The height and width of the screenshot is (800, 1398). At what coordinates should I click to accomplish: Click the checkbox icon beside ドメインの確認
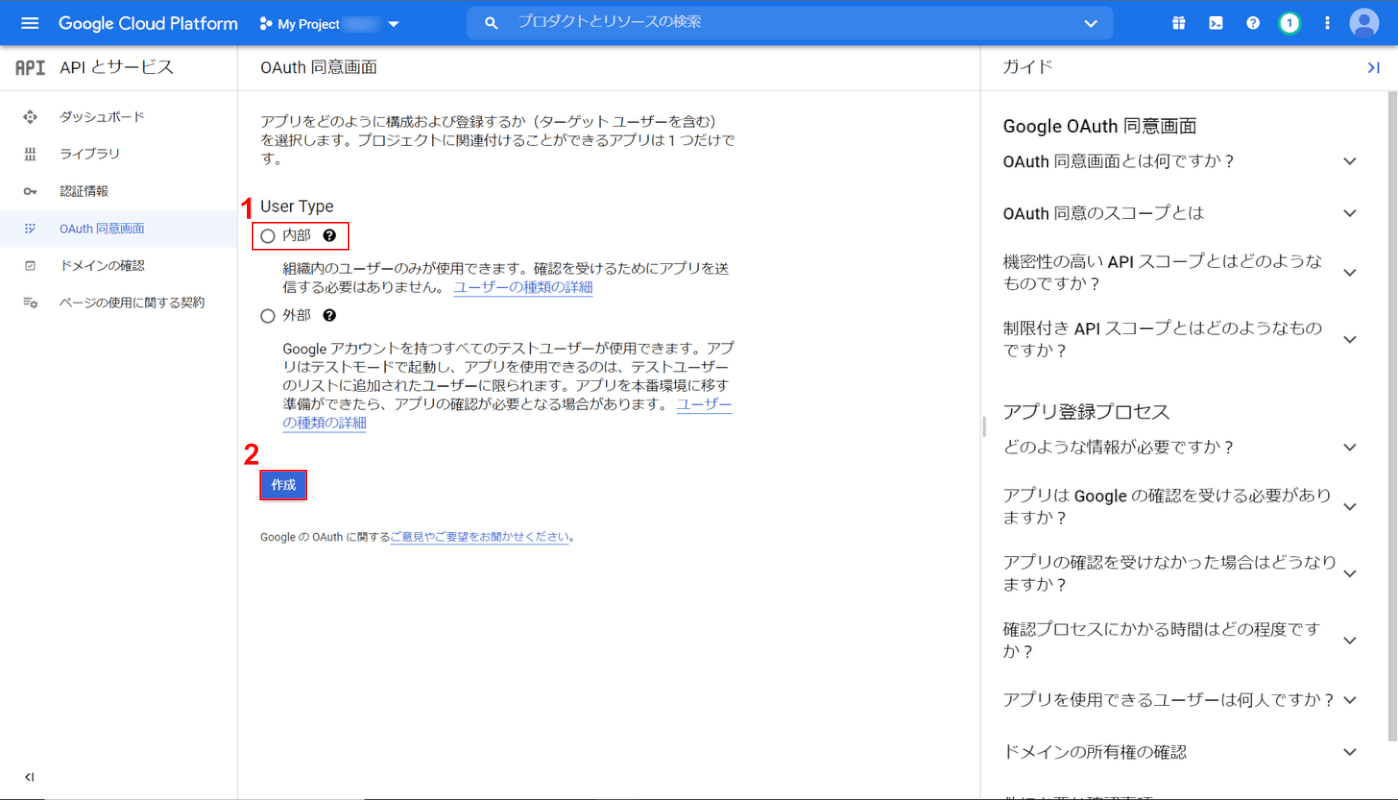(x=30, y=265)
